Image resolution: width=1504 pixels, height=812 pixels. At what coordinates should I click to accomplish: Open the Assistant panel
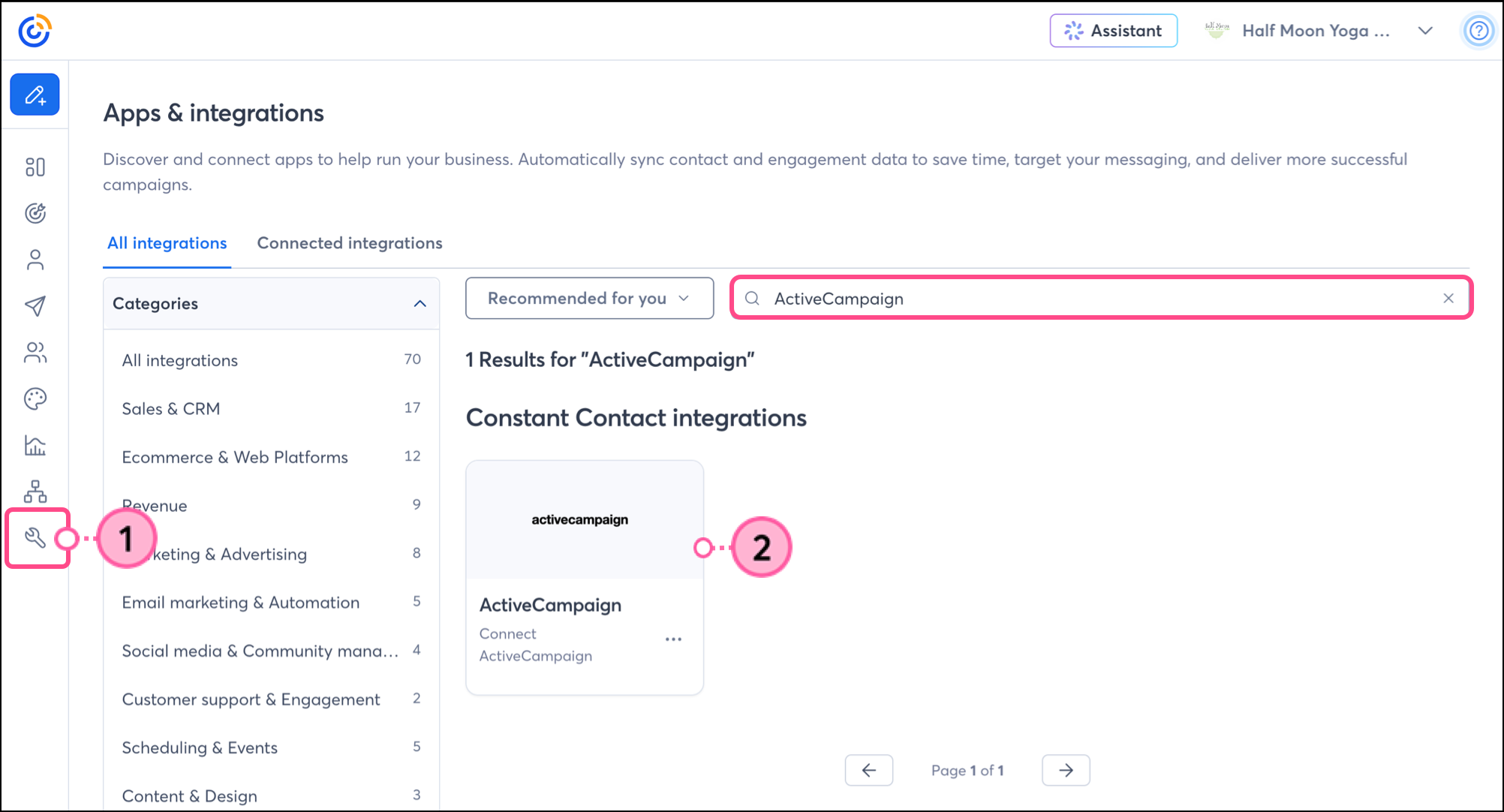coord(1113,31)
